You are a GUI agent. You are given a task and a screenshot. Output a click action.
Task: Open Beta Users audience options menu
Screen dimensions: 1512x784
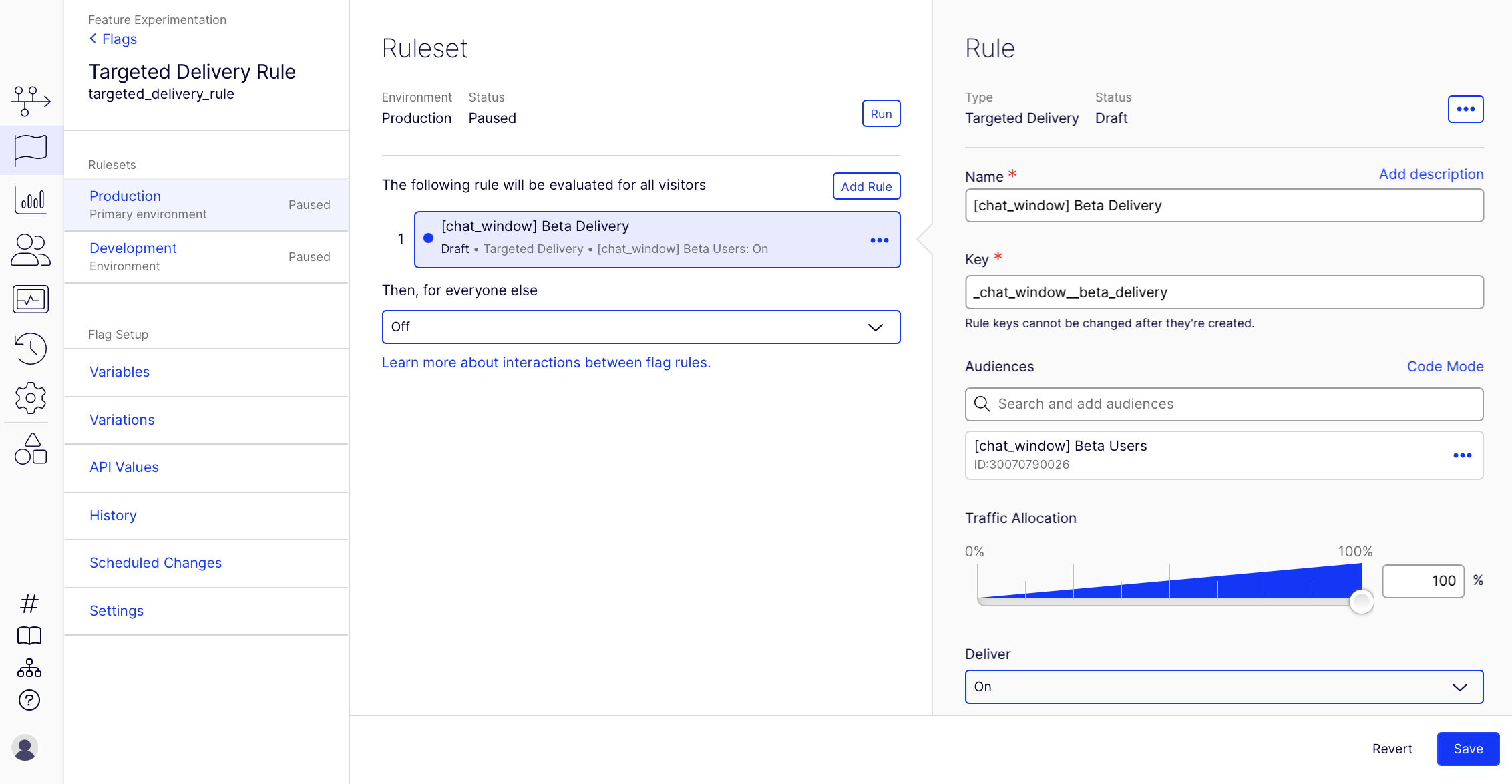pos(1462,455)
